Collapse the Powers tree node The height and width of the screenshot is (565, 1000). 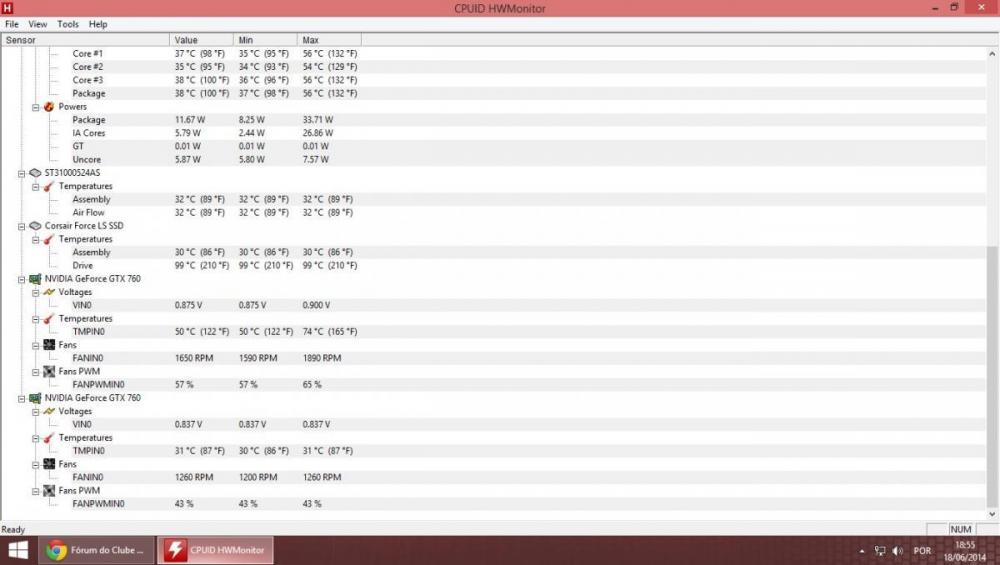coord(35,107)
